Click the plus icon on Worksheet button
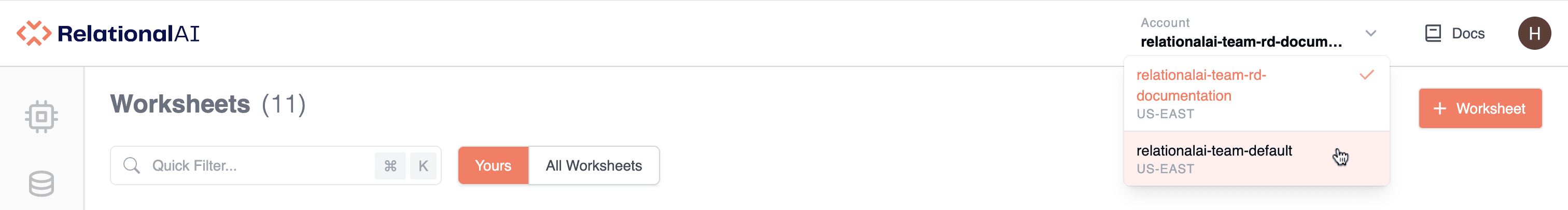Viewport: 1568px width, 210px height. click(x=1439, y=109)
